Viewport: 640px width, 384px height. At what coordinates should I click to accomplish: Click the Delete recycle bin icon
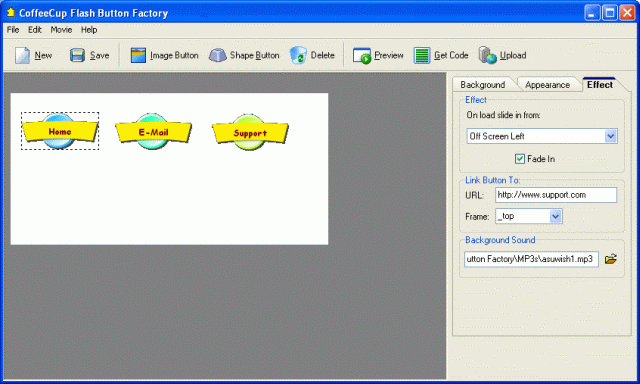pyautogui.click(x=298, y=55)
